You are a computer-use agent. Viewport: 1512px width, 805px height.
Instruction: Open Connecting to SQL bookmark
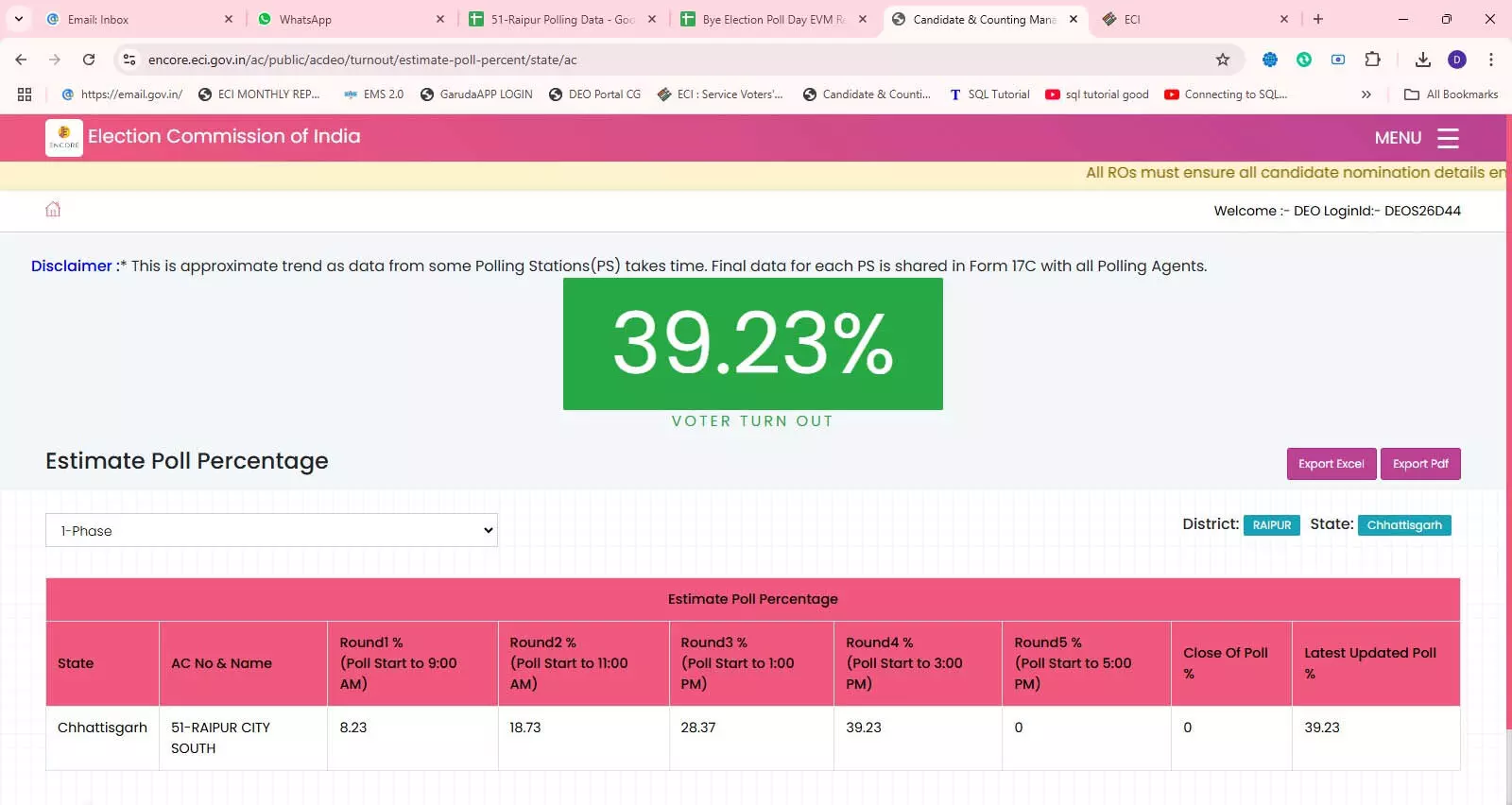(x=1226, y=94)
